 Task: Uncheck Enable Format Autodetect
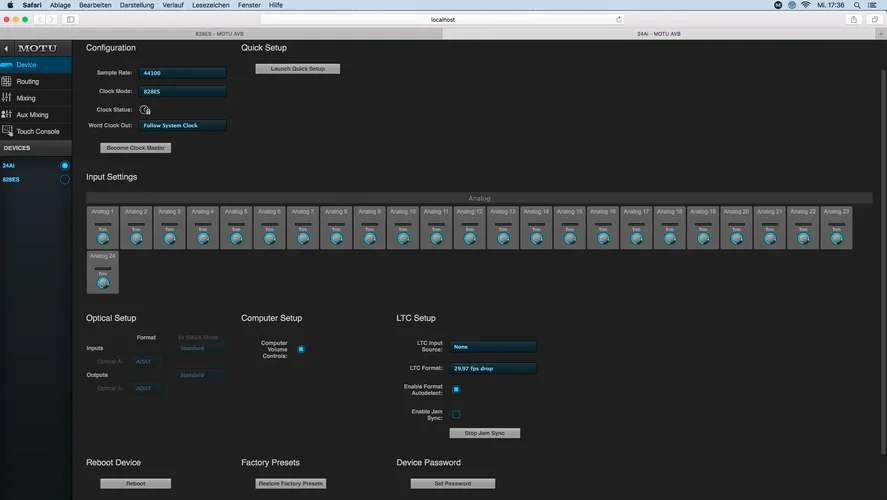[x=456, y=389]
